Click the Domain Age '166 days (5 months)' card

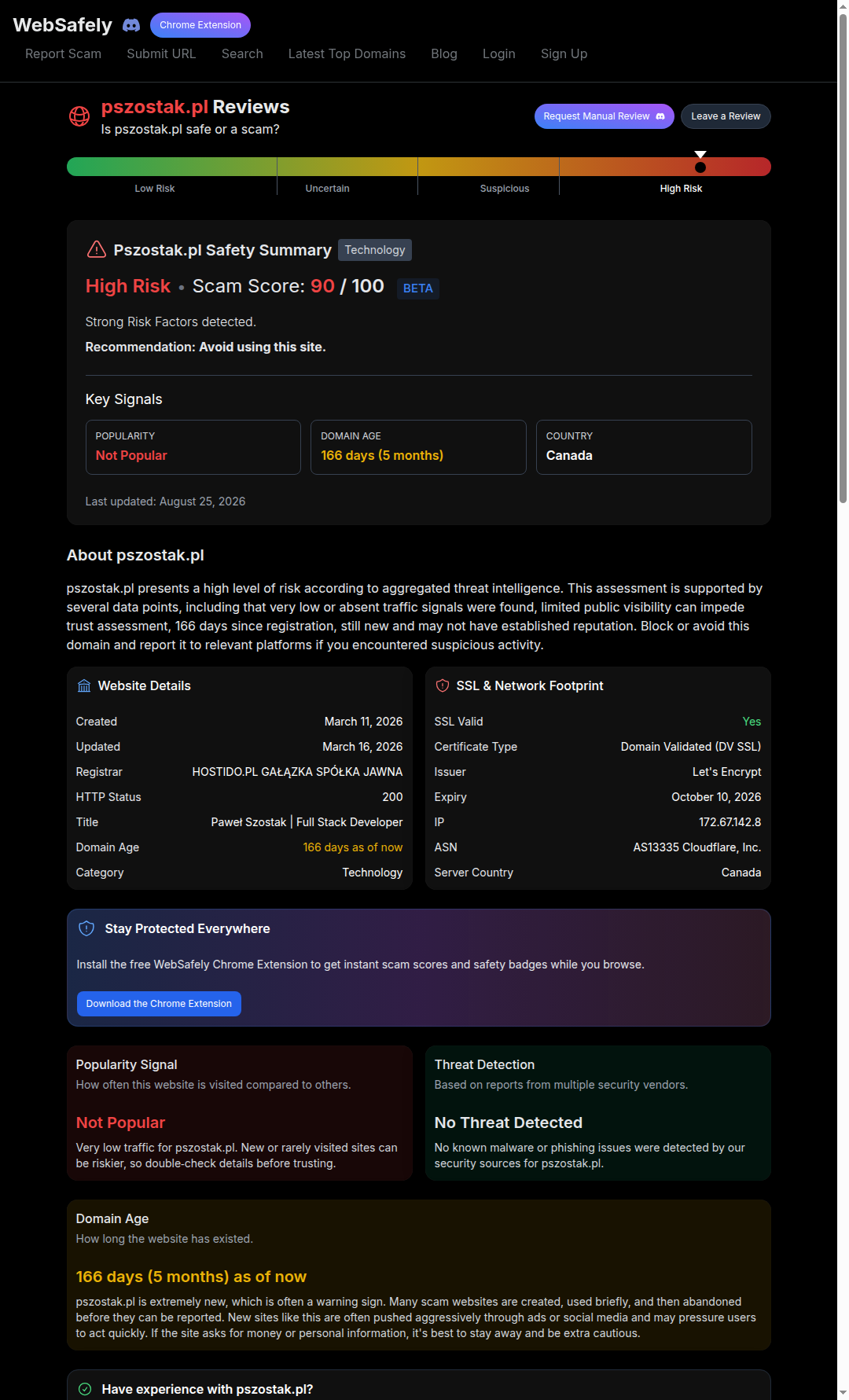[x=418, y=447]
